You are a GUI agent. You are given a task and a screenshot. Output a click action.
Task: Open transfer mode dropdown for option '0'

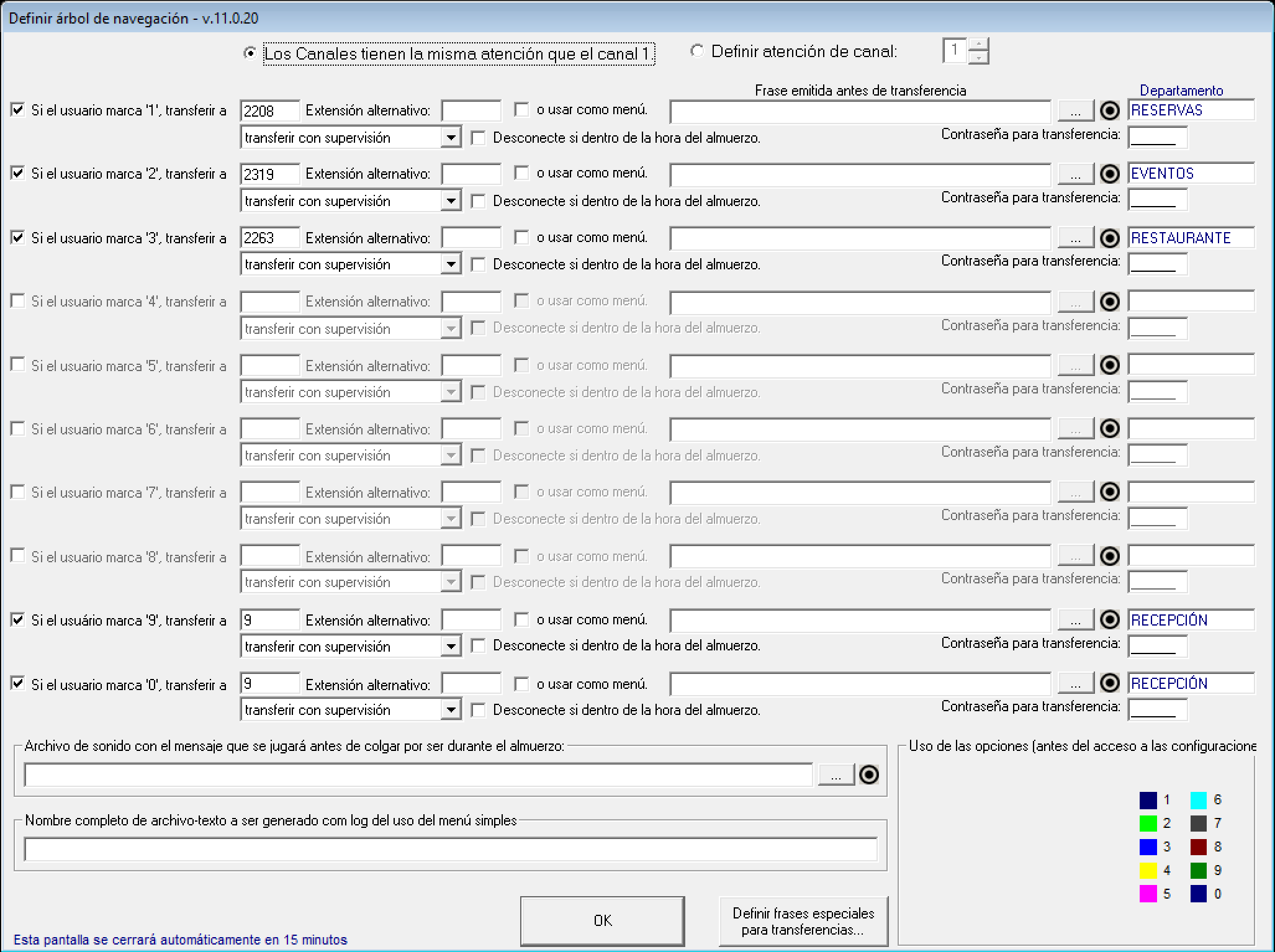(451, 709)
